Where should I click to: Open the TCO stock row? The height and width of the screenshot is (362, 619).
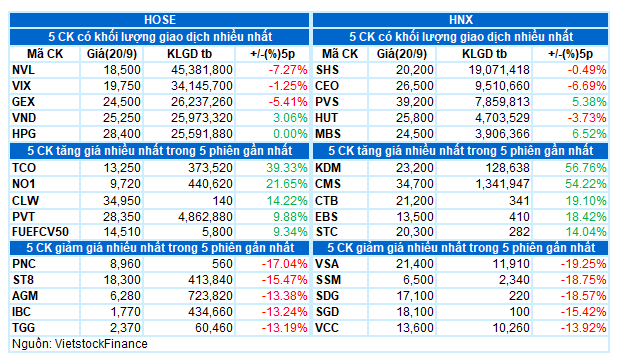[x=159, y=168]
